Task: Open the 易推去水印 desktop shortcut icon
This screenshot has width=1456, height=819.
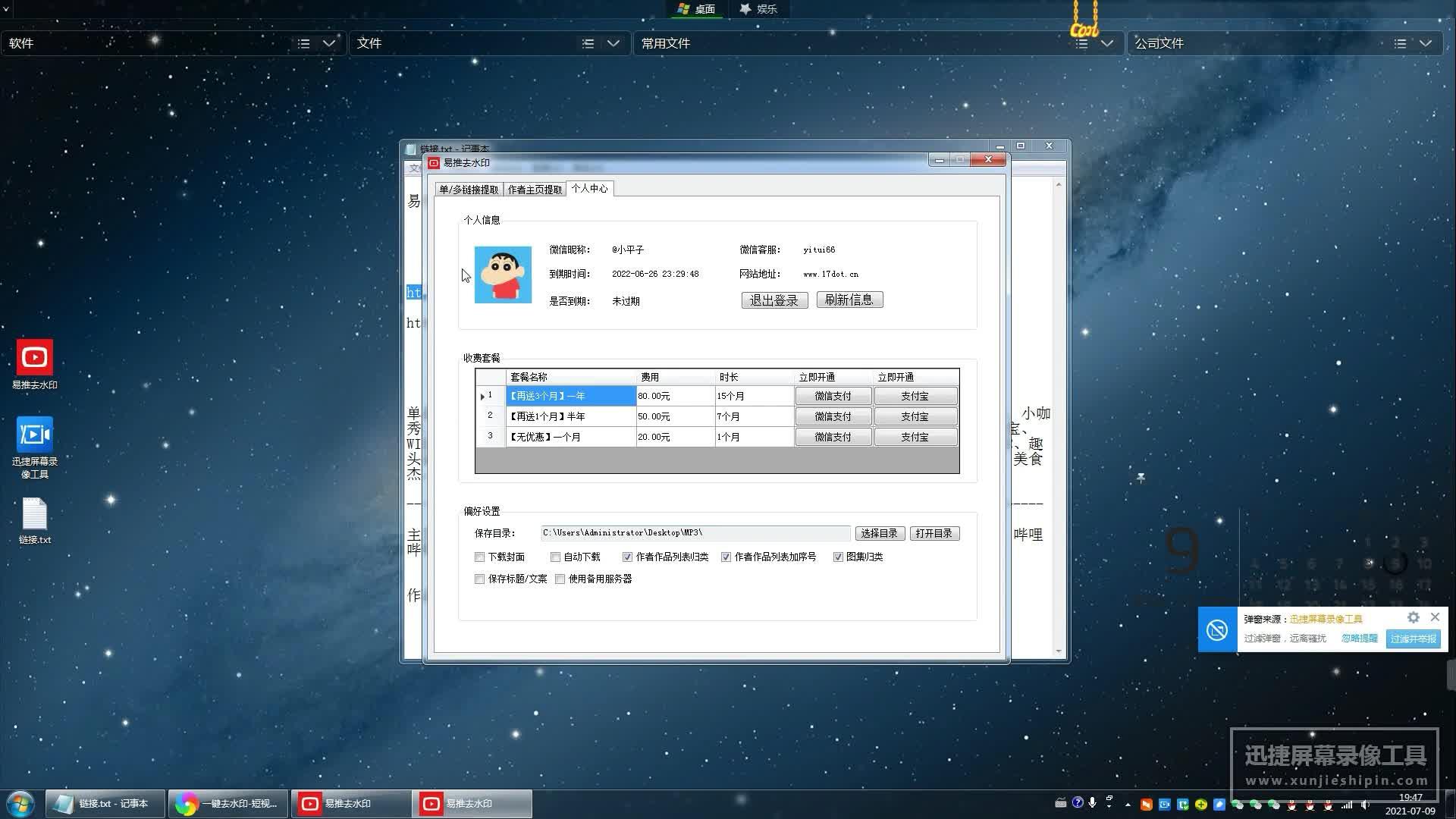Action: pos(34,364)
